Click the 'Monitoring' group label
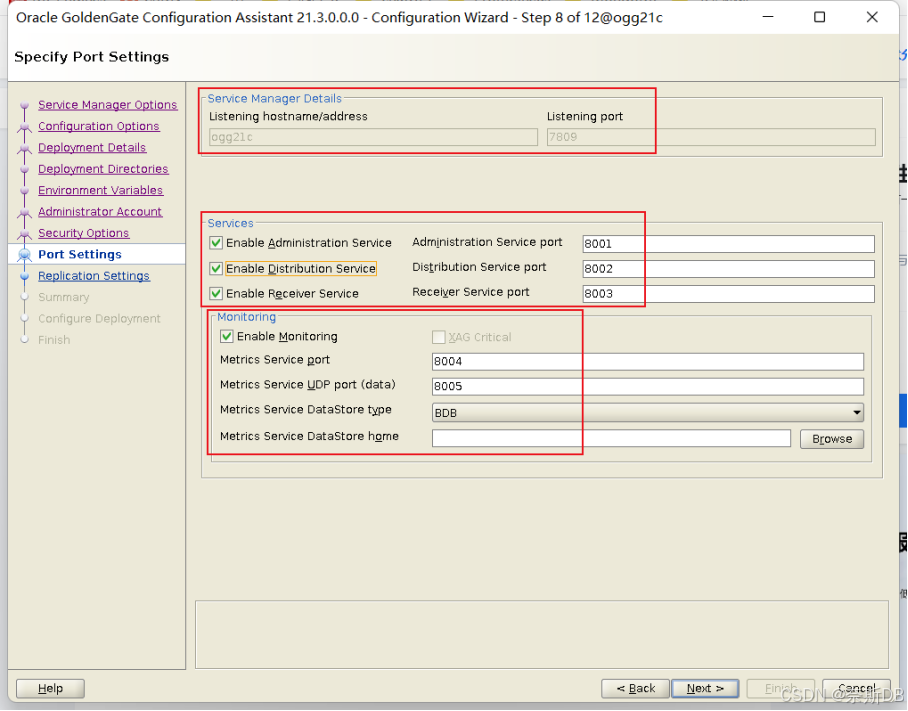The height and width of the screenshot is (711, 908). [247, 317]
